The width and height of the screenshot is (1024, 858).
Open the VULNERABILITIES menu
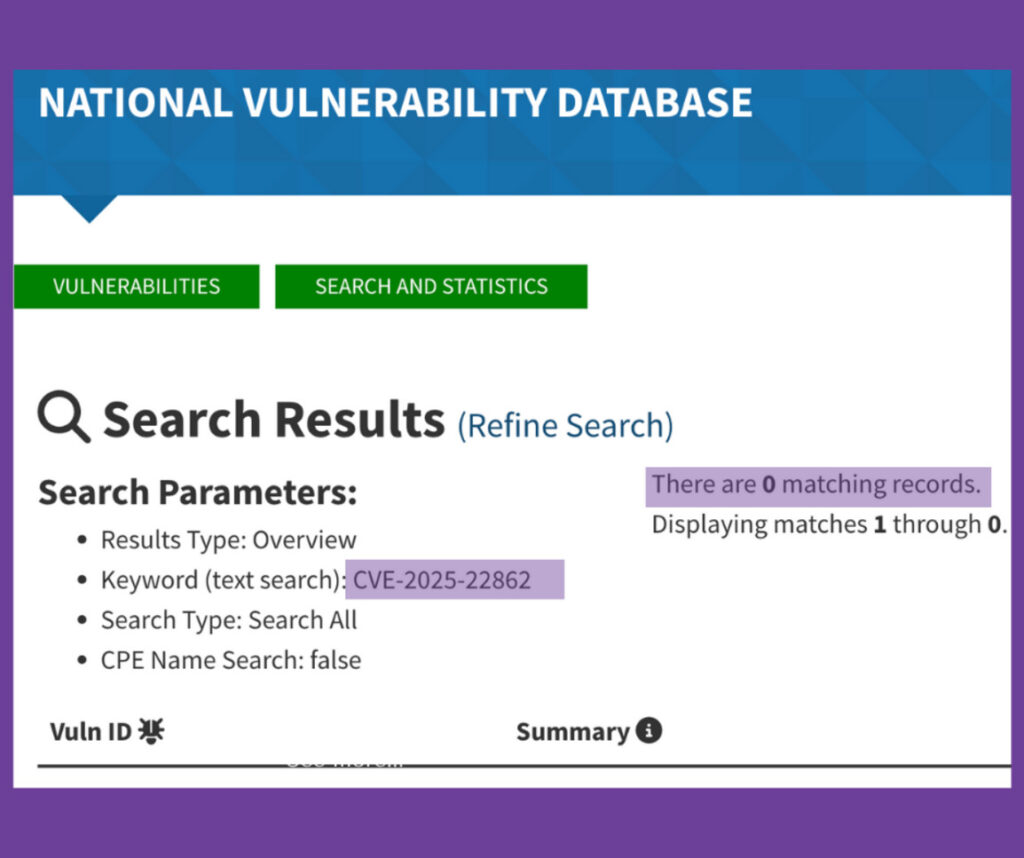(x=136, y=286)
